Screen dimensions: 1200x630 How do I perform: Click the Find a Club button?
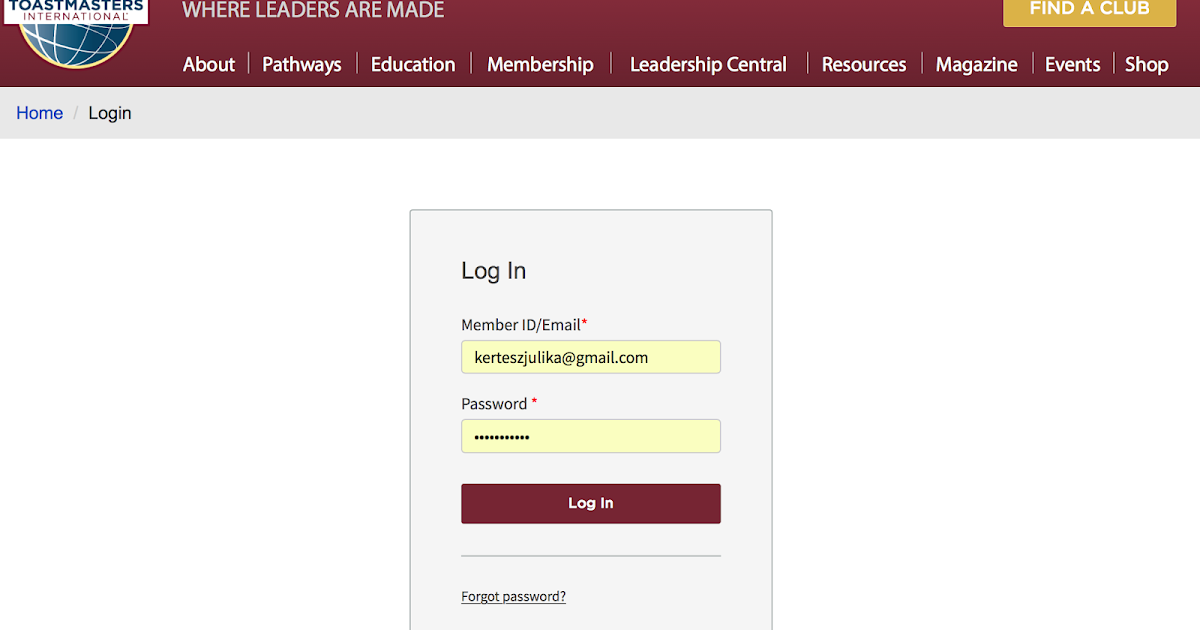[1089, 10]
